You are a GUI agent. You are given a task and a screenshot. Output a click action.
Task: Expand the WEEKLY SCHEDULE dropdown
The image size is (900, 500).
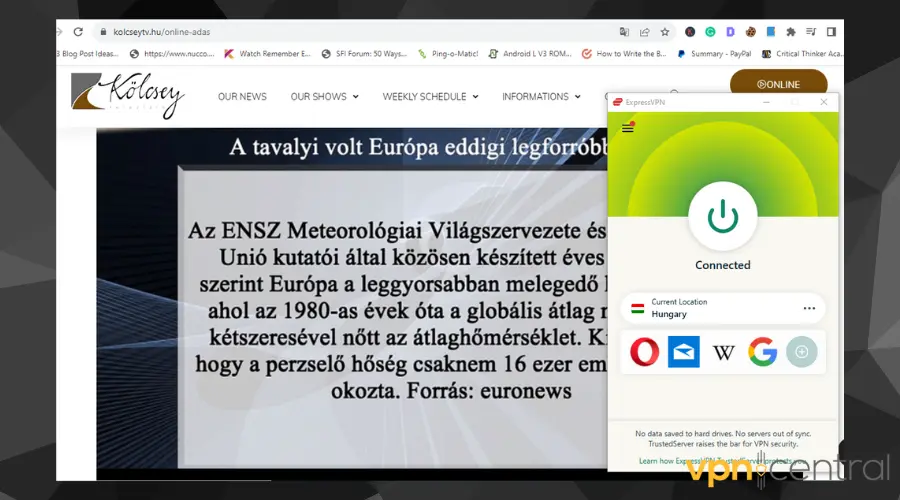click(x=430, y=97)
